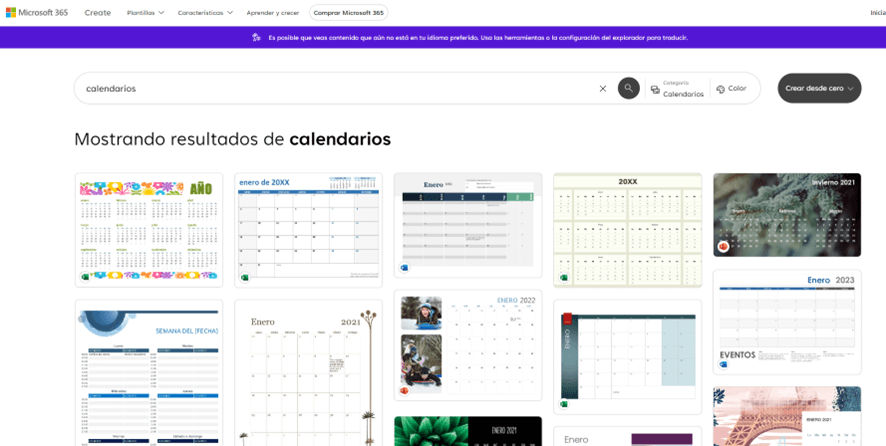Click Excel icon on floral AÑO template
Image resolution: width=886 pixels, height=446 pixels.
pos(85,277)
